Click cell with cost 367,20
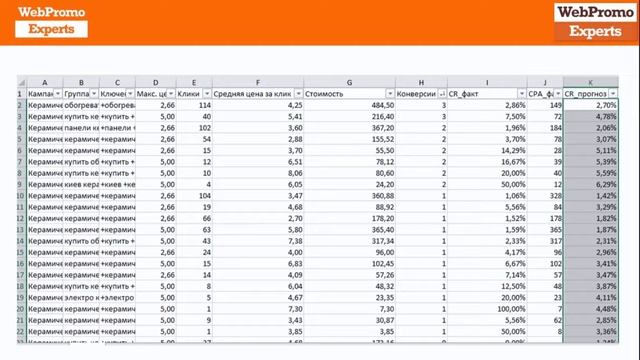Image resolution: width=640 pixels, height=360 pixels. [349, 128]
